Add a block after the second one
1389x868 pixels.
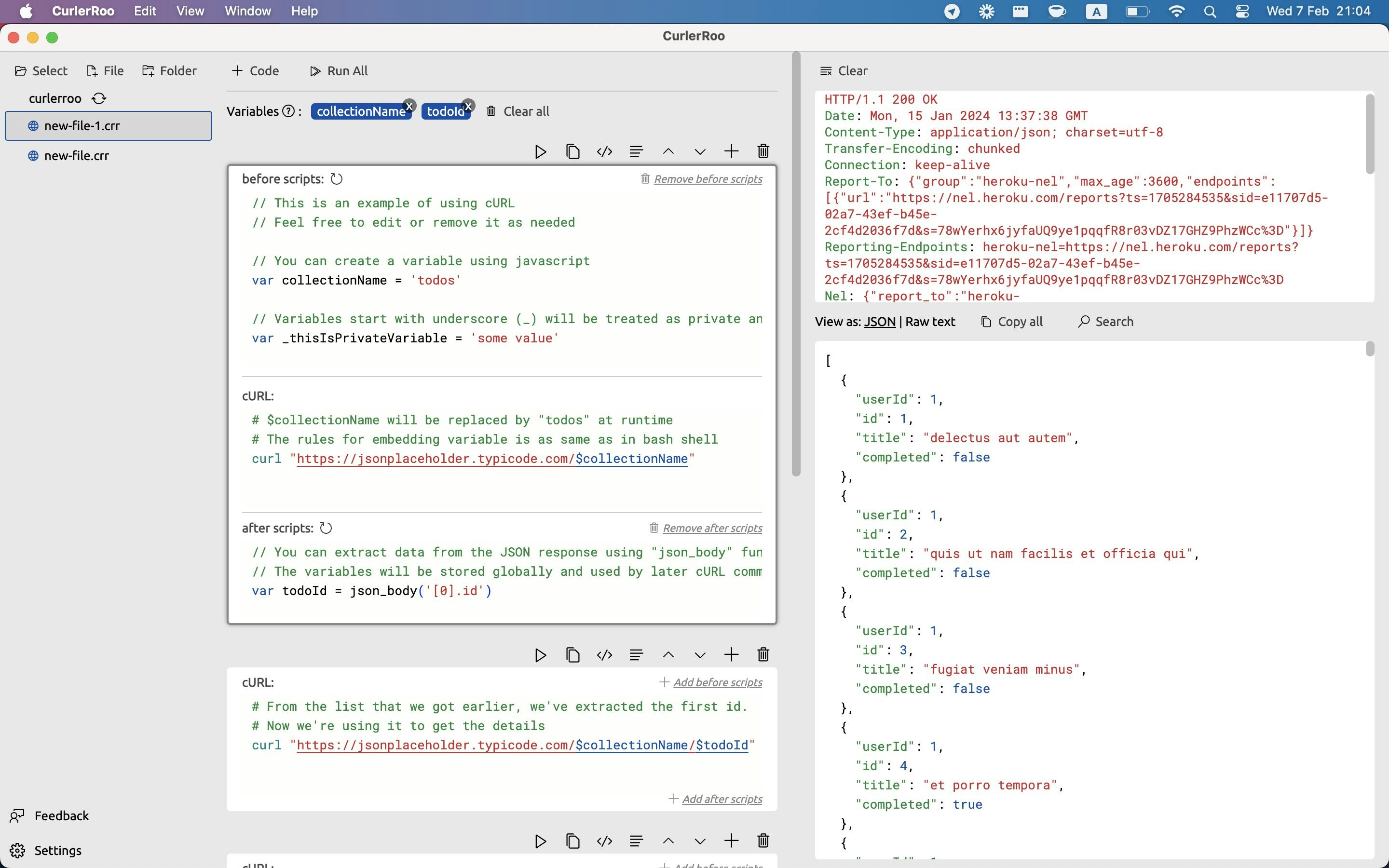coord(731,655)
